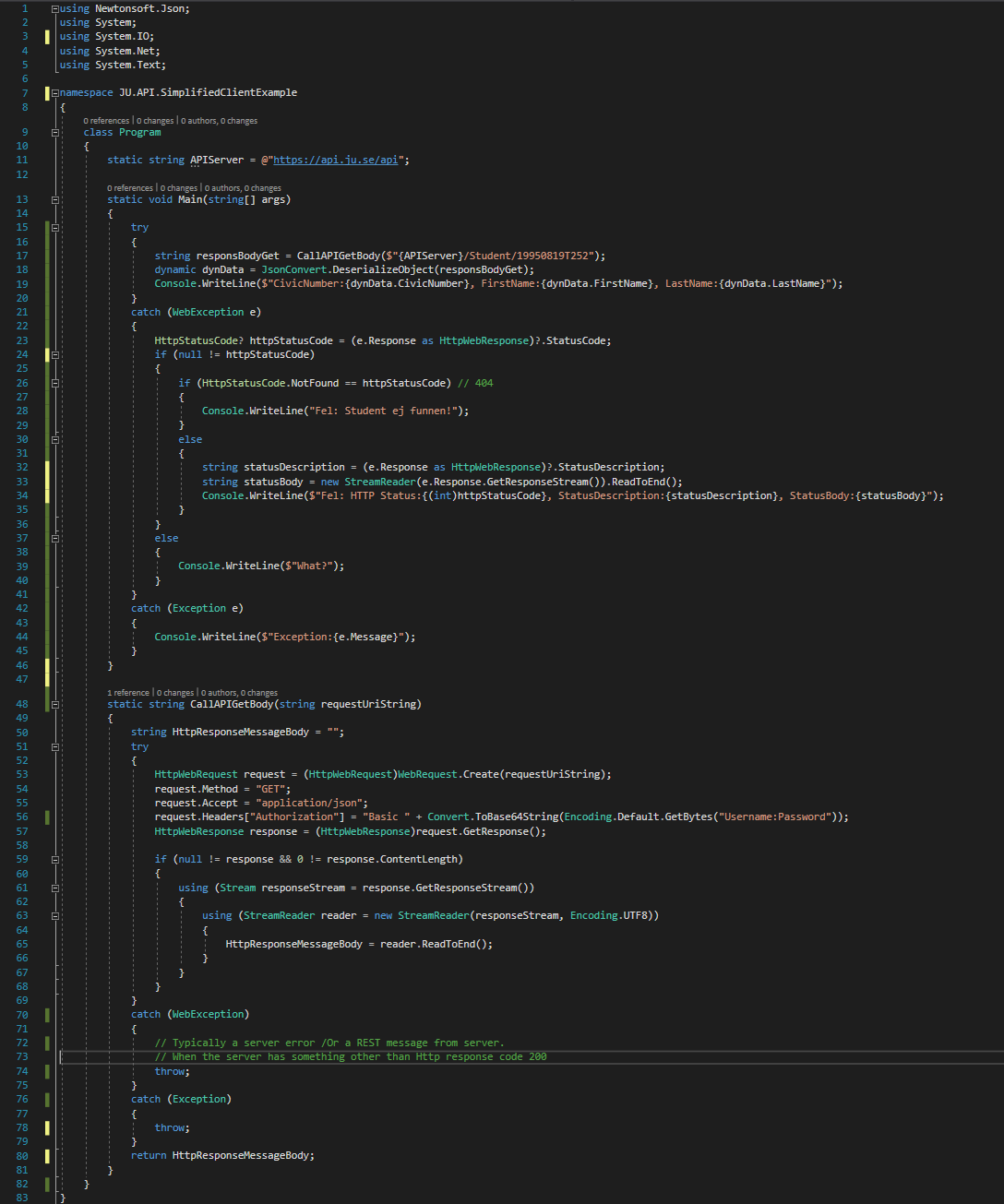The height and width of the screenshot is (1204, 1004).
Task: Click 'statusBody' declaration on line 33
Action: 273,482
